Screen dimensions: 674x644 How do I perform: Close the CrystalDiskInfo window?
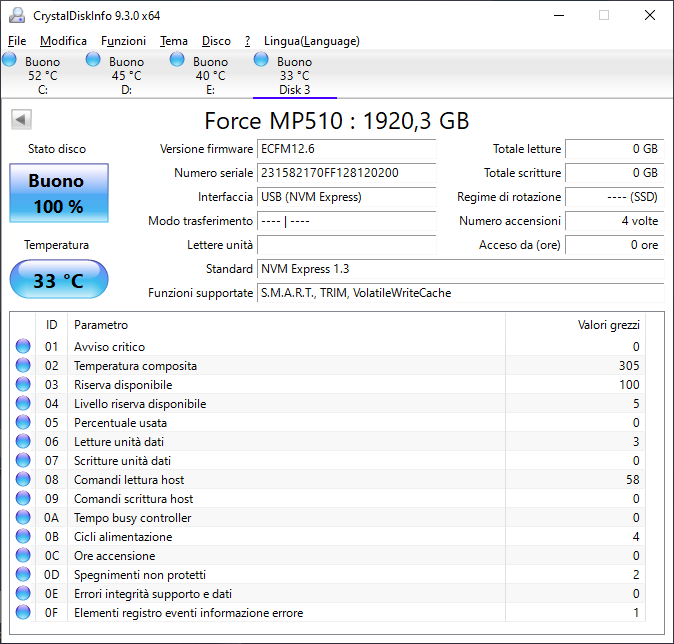pos(649,15)
